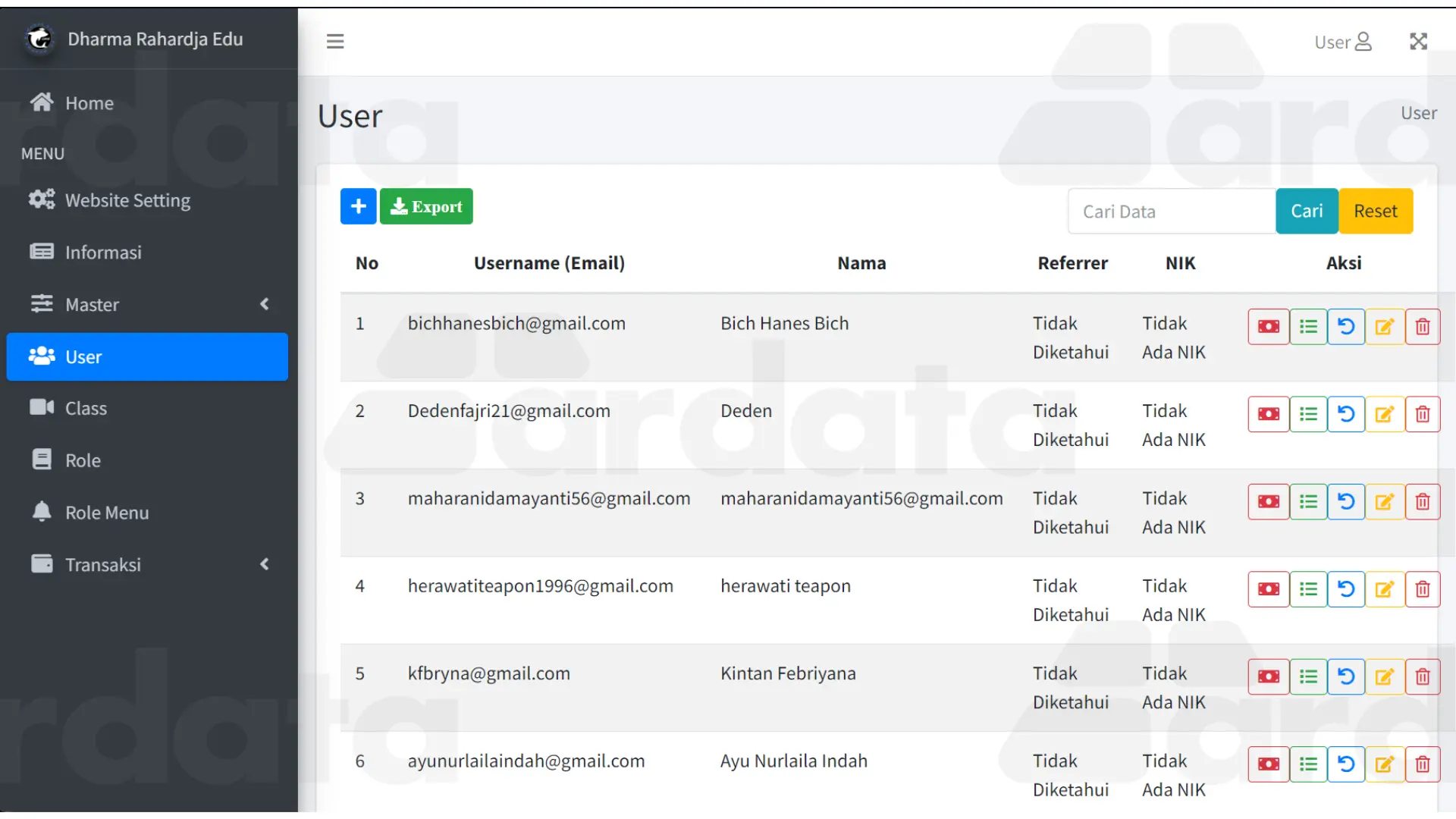Delete user Kintan Febriyana

pyautogui.click(x=1423, y=676)
